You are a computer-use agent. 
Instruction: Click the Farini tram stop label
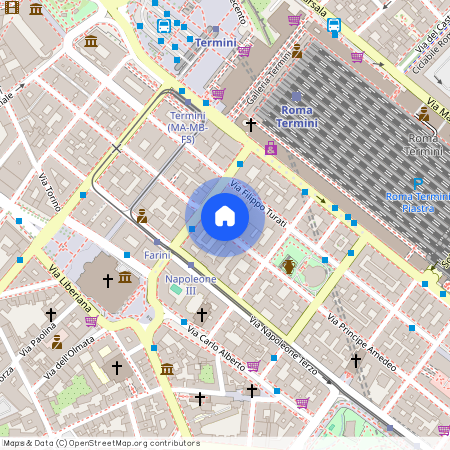pyautogui.click(x=157, y=255)
